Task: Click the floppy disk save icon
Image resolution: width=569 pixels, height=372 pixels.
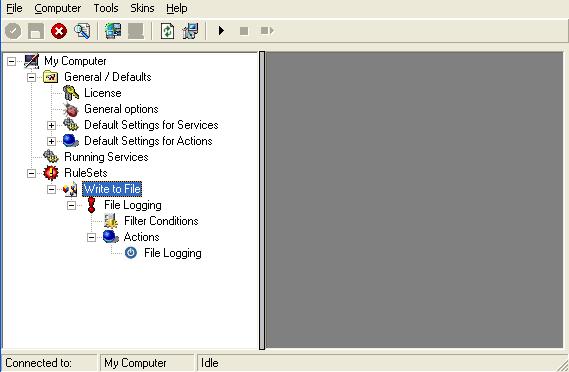Action: 36,31
